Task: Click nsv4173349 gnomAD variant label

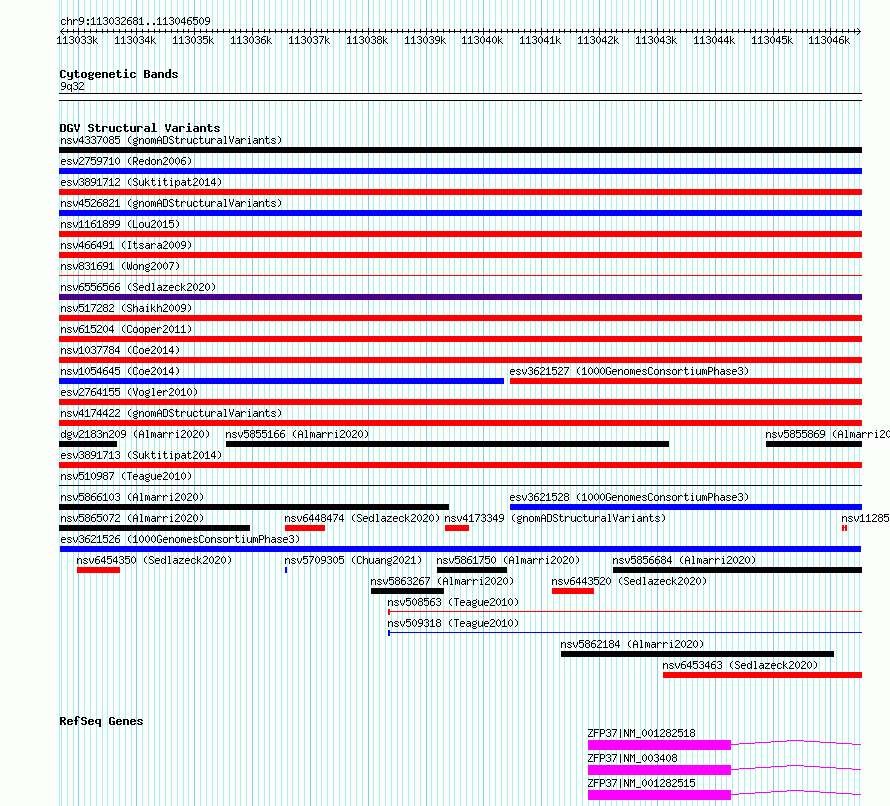Action: (x=555, y=518)
